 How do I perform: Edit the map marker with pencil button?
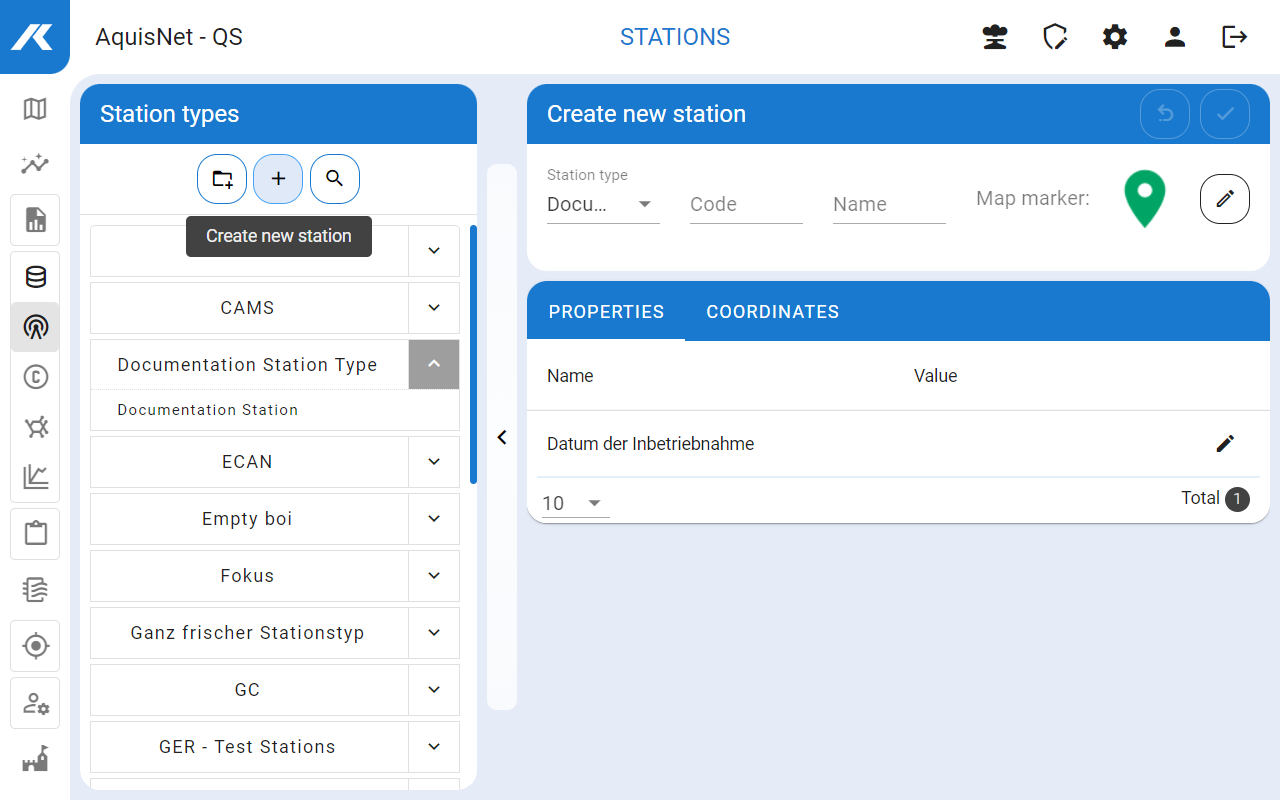click(1224, 199)
